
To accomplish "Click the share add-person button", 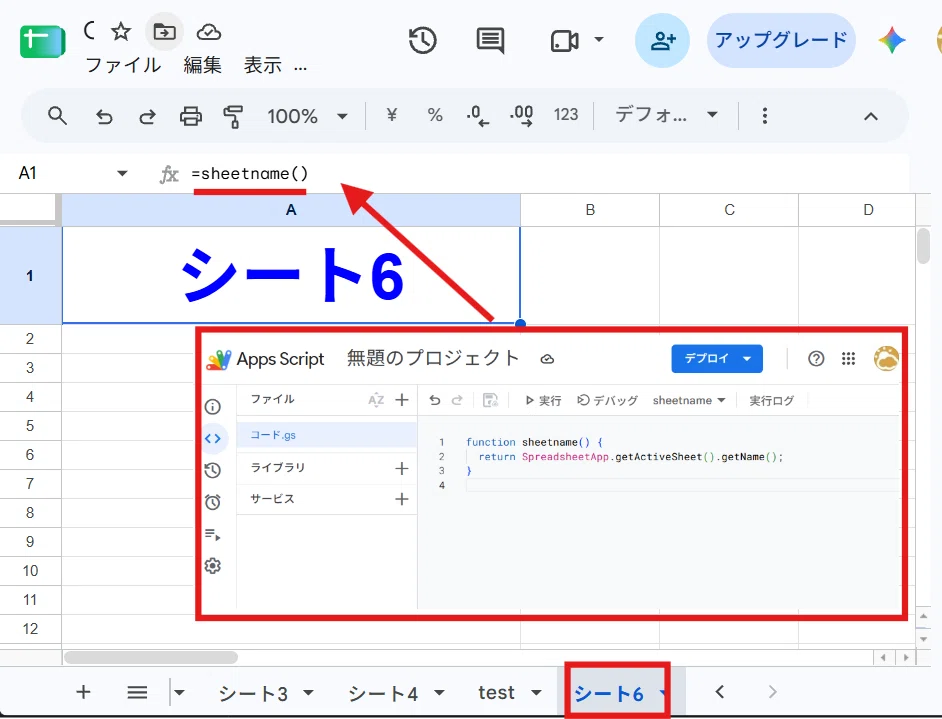I will 663,41.
